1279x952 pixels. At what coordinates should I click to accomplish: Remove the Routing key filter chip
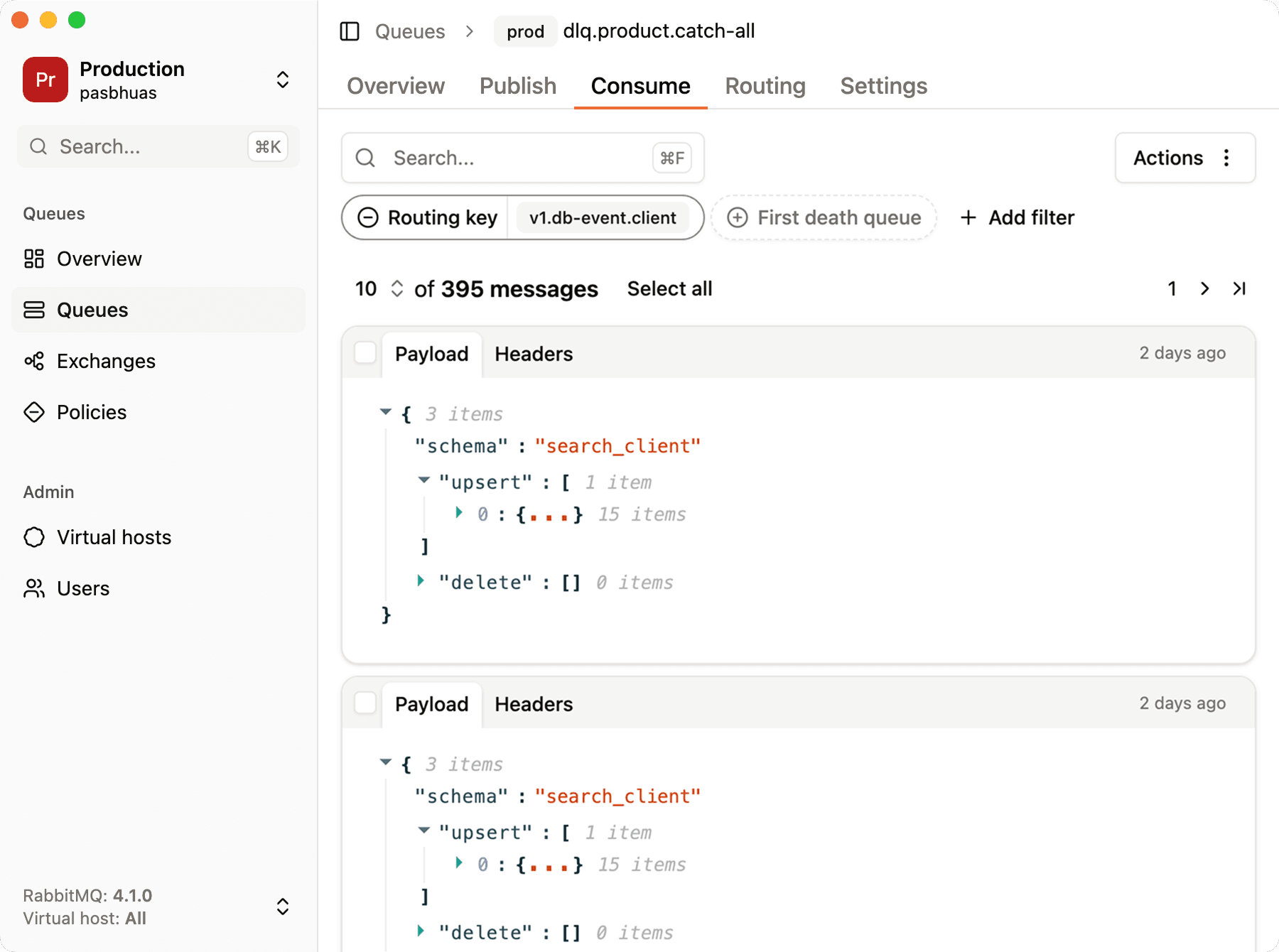[x=367, y=217]
